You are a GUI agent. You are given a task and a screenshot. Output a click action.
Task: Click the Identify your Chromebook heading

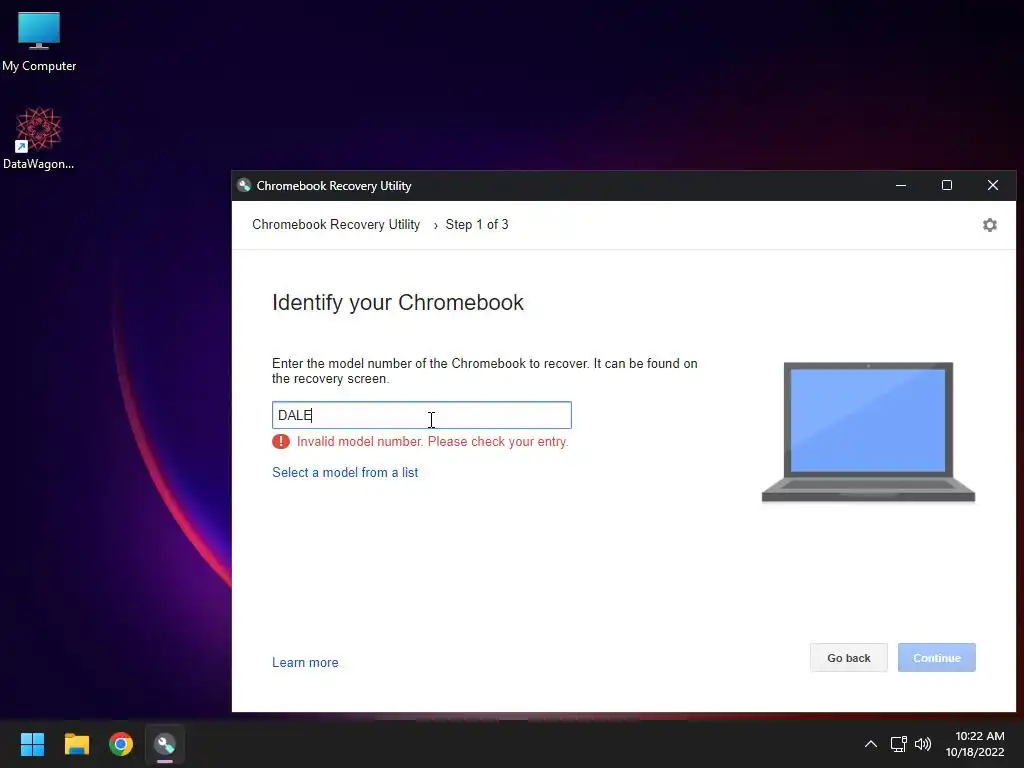click(398, 302)
